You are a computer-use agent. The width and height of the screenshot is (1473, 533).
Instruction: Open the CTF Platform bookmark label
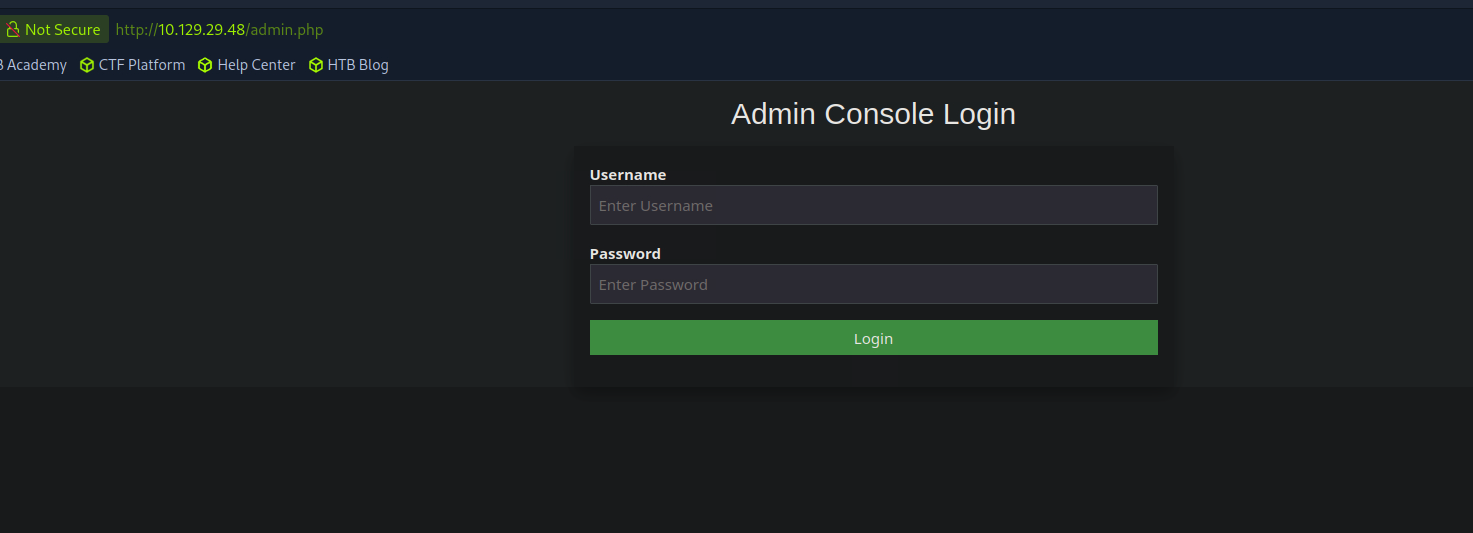click(x=142, y=65)
